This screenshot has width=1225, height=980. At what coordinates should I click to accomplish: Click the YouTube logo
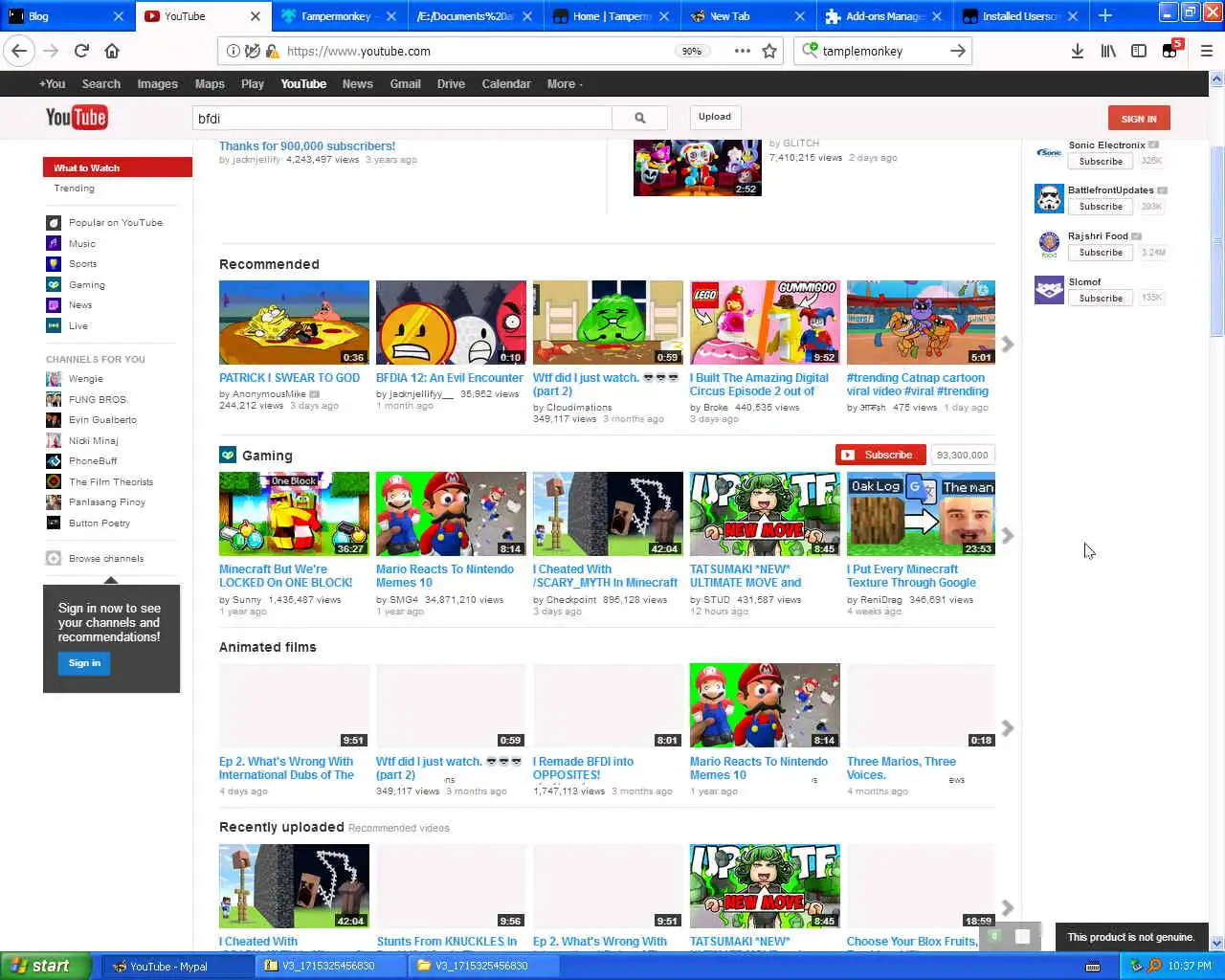pos(77,118)
